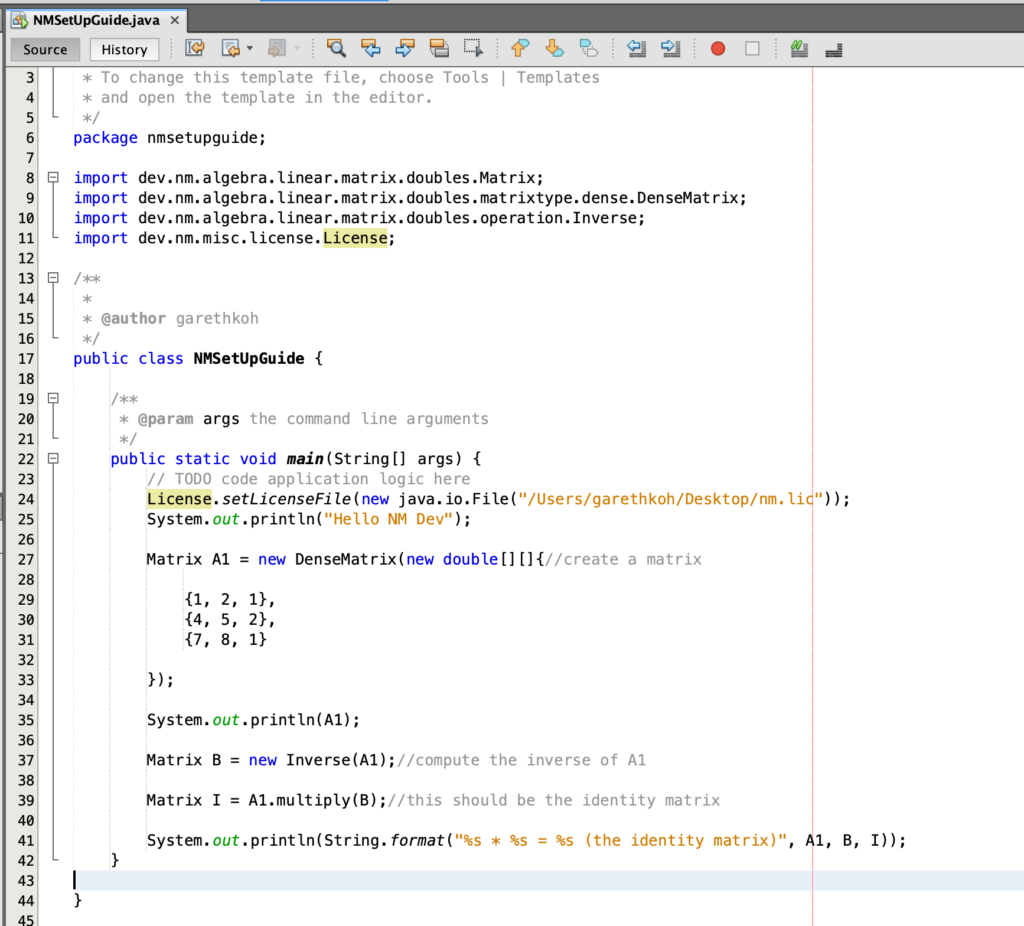Collapse the main method code fold
Image resolution: width=1024 pixels, height=926 pixels.
(53, 458)
